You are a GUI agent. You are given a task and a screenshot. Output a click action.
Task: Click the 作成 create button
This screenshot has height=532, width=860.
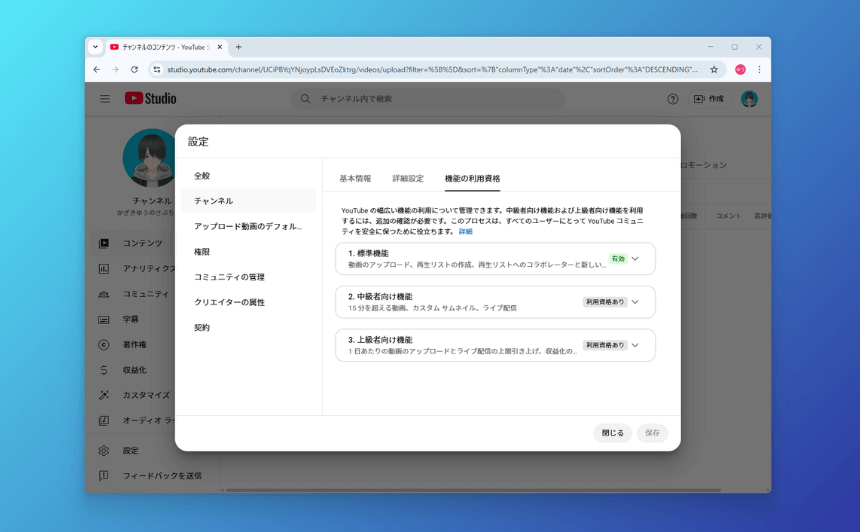tap(709, 99)
